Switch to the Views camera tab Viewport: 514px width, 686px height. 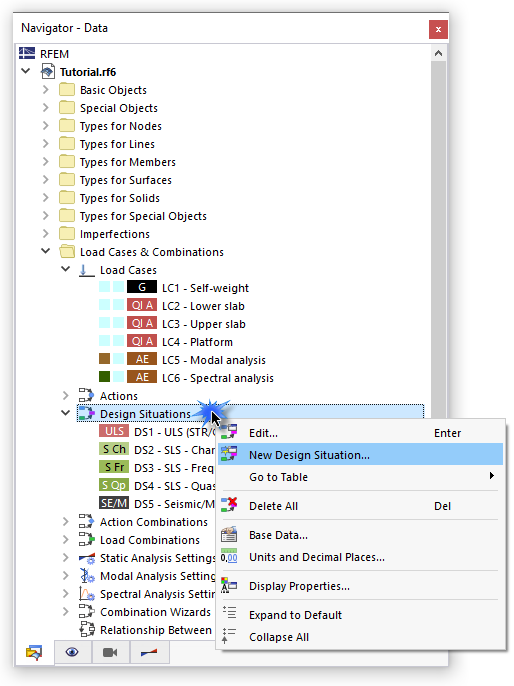(x=110, y=652)
